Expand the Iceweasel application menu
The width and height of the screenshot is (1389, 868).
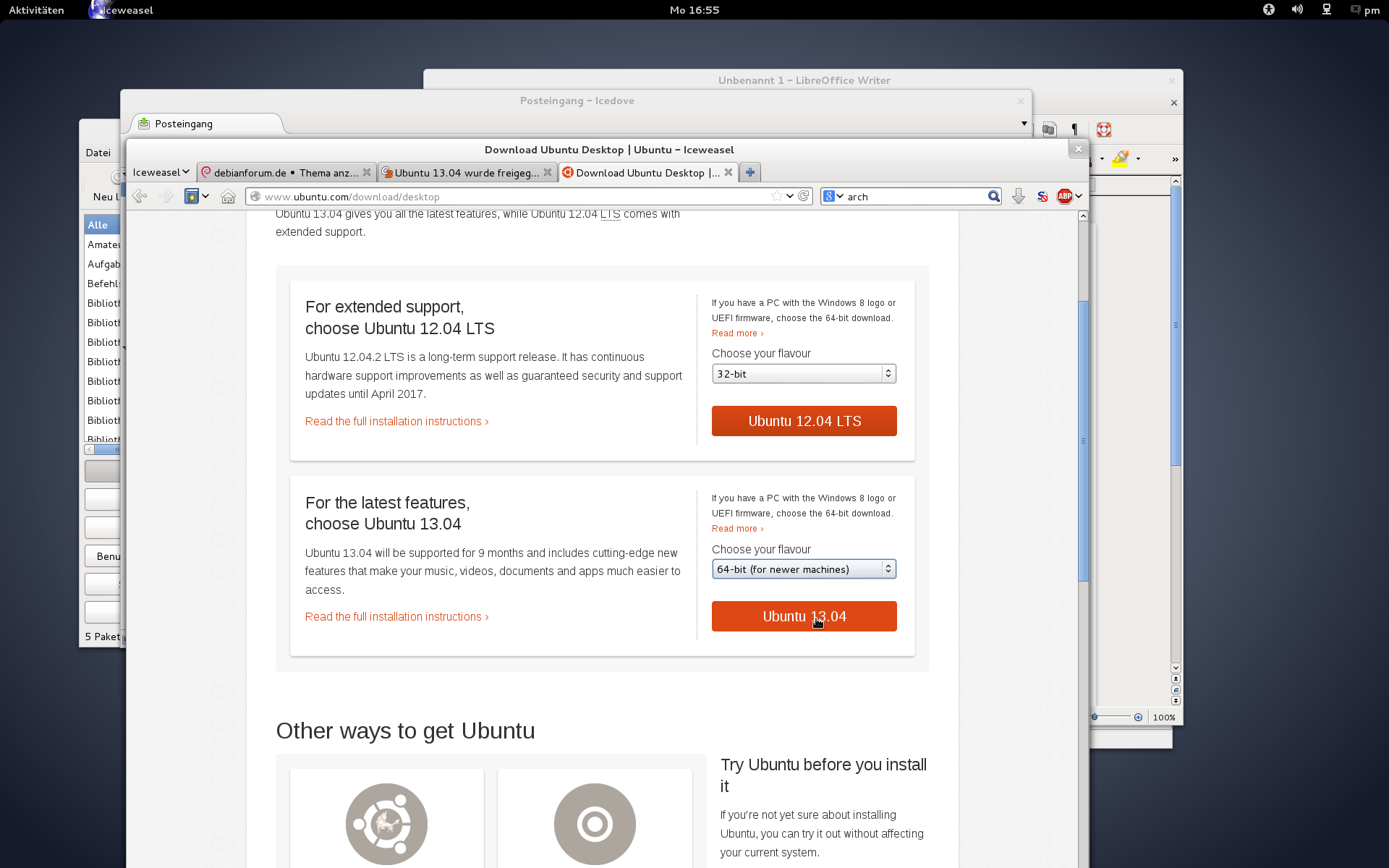point(161,172)
